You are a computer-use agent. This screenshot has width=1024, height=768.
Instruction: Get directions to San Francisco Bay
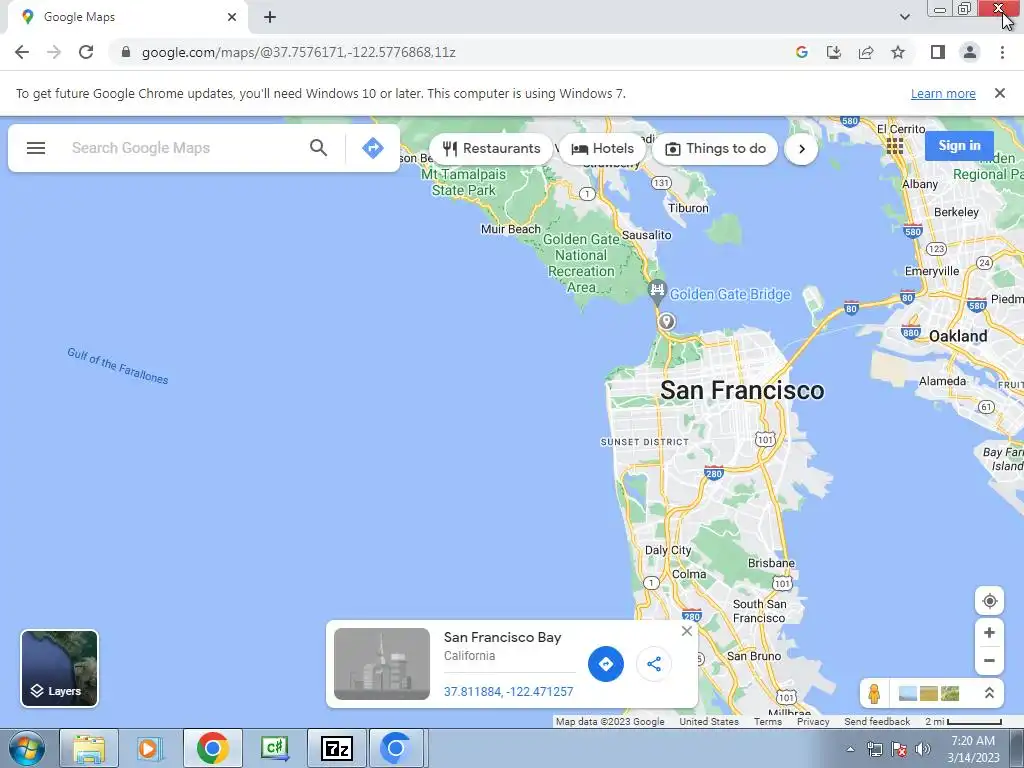[605, 664]
